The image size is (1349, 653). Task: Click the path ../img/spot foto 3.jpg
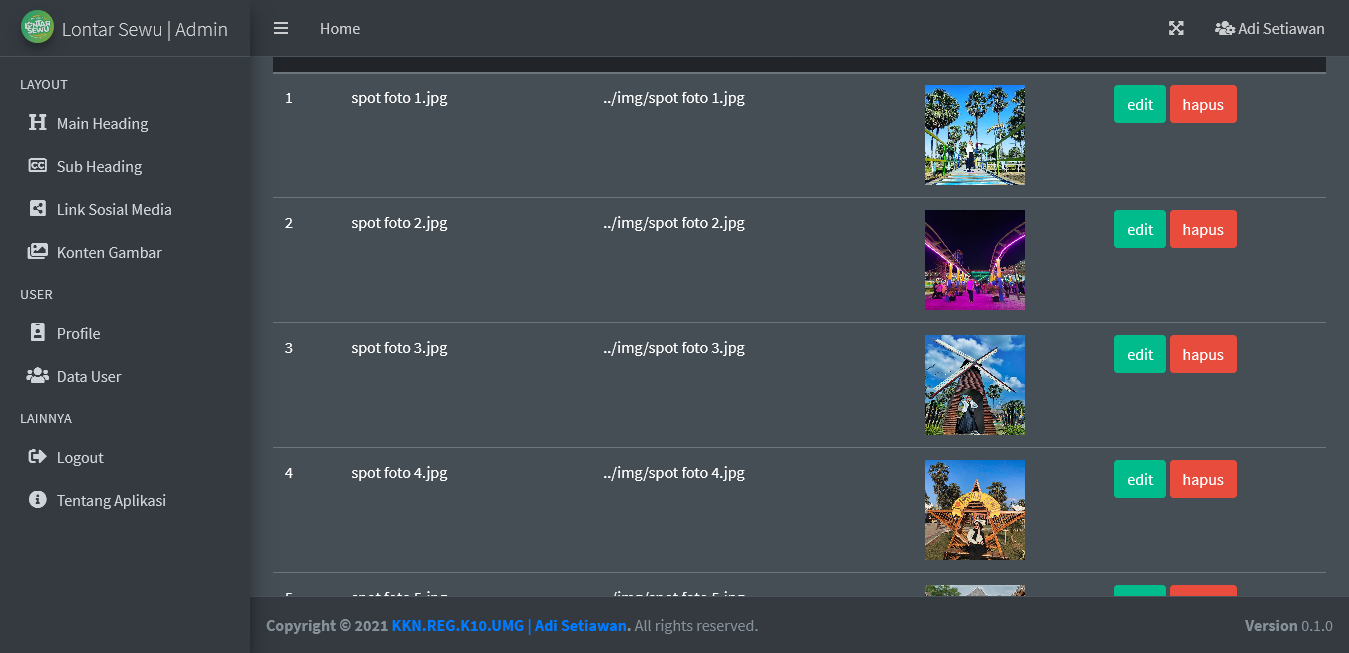(x=674, y=348)
